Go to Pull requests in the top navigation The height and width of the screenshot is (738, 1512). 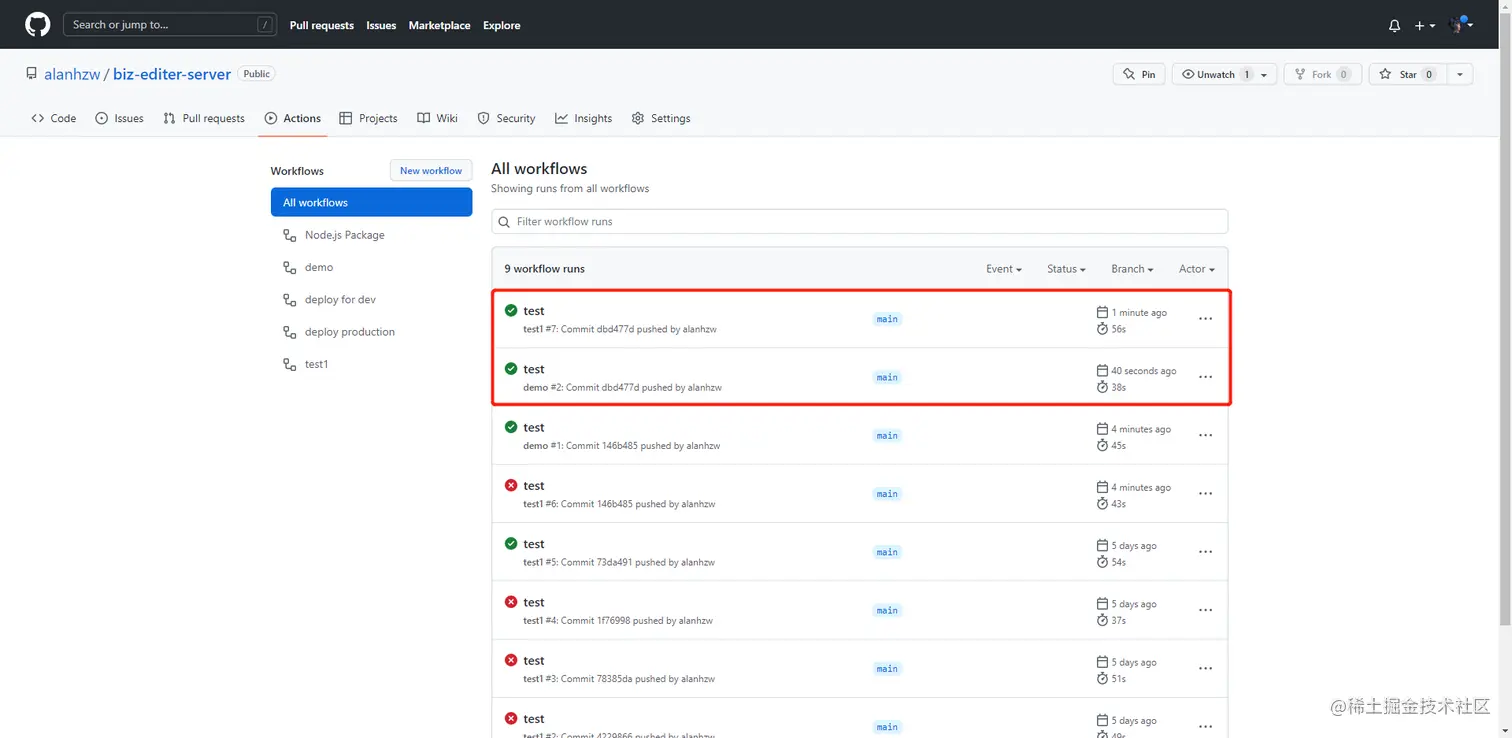pyautogui.click(x=321, y=26)
